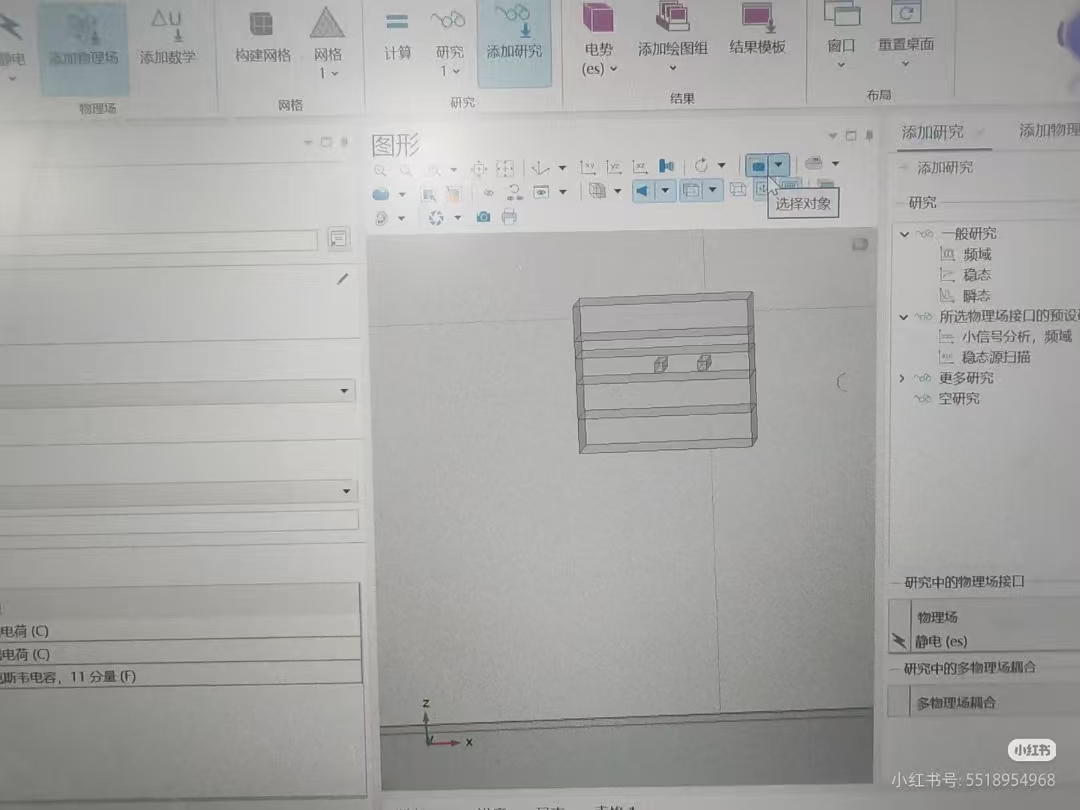Click the Reset Desktop (重置桌面) ribbon icon
The height and width of the screenshot is (810, 1080).
pyautogui.click(x=905, y=14)
